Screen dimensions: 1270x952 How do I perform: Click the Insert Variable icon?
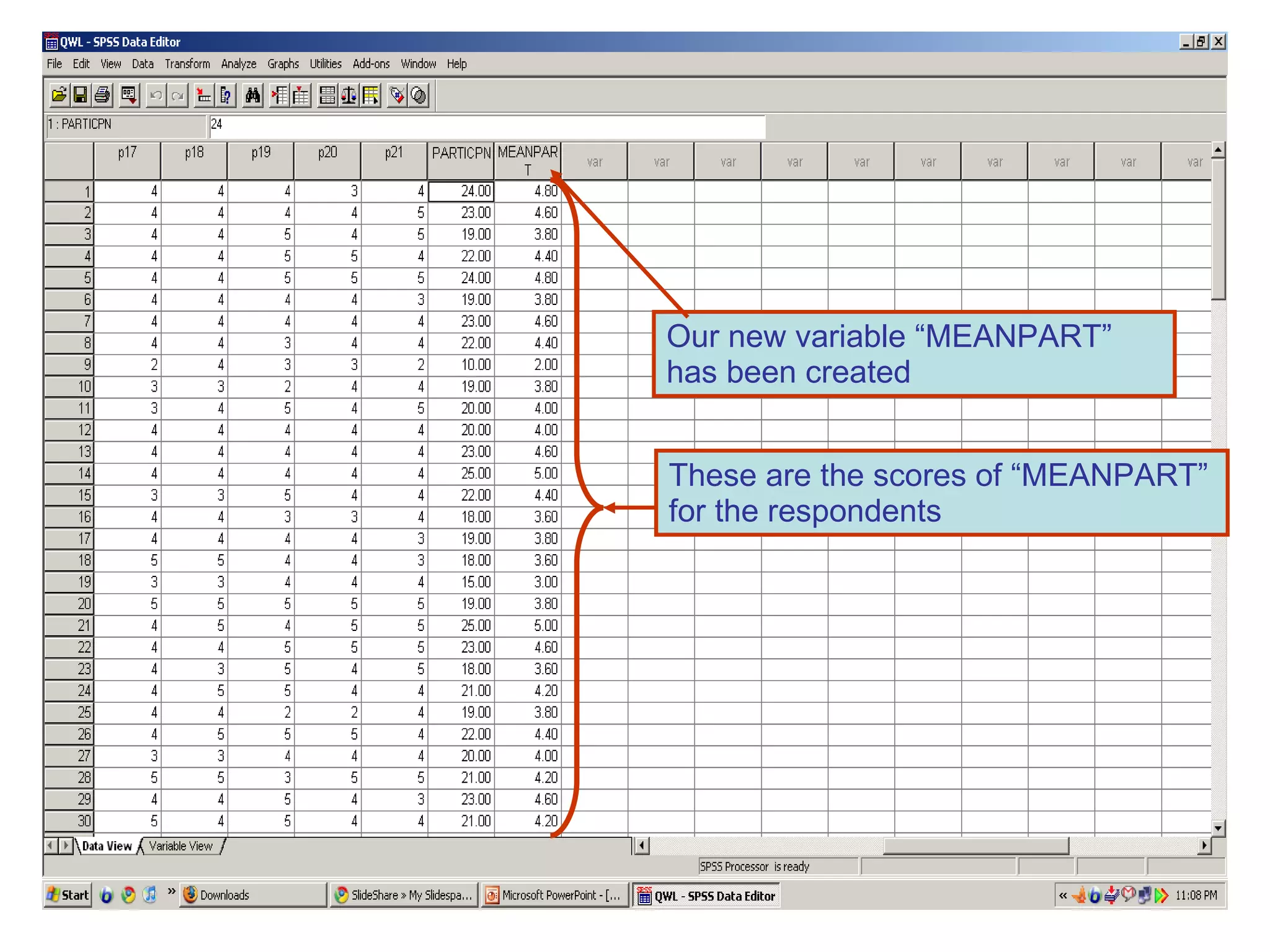pyautogui.click(x=301, y=95)
